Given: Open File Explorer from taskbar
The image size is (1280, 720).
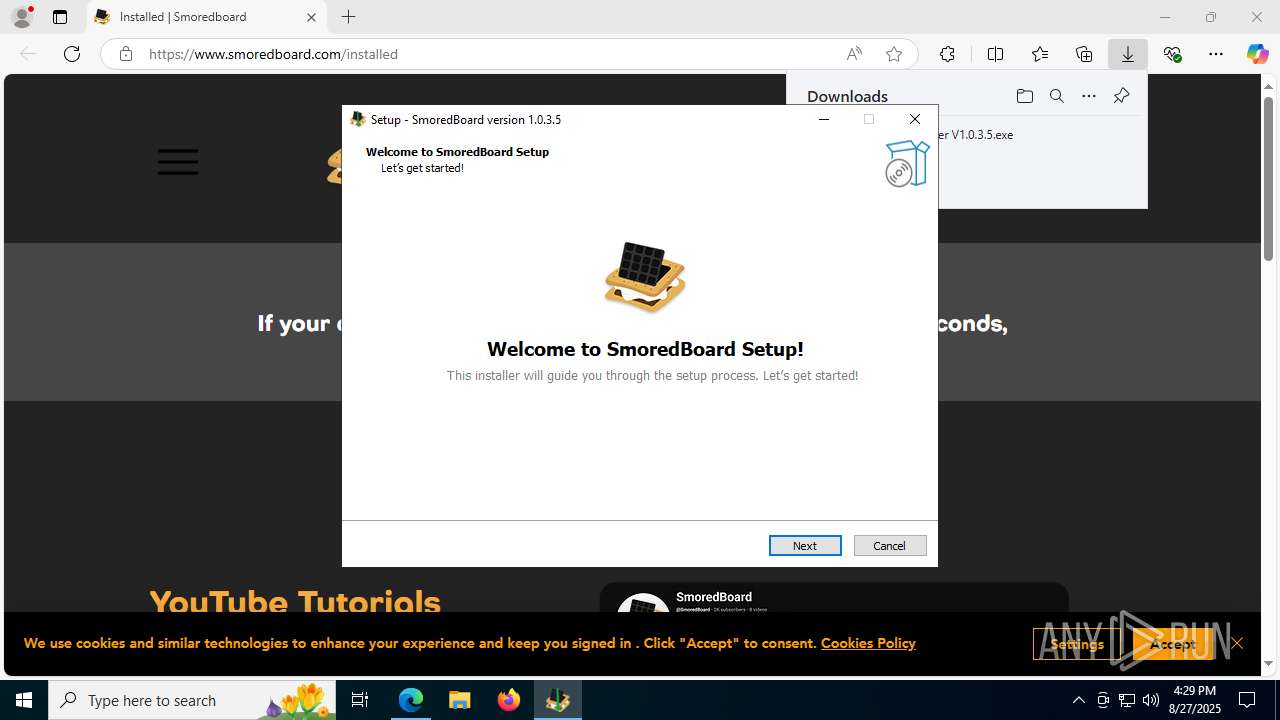Looking at the screenshot, I should (x=460, y=700).
